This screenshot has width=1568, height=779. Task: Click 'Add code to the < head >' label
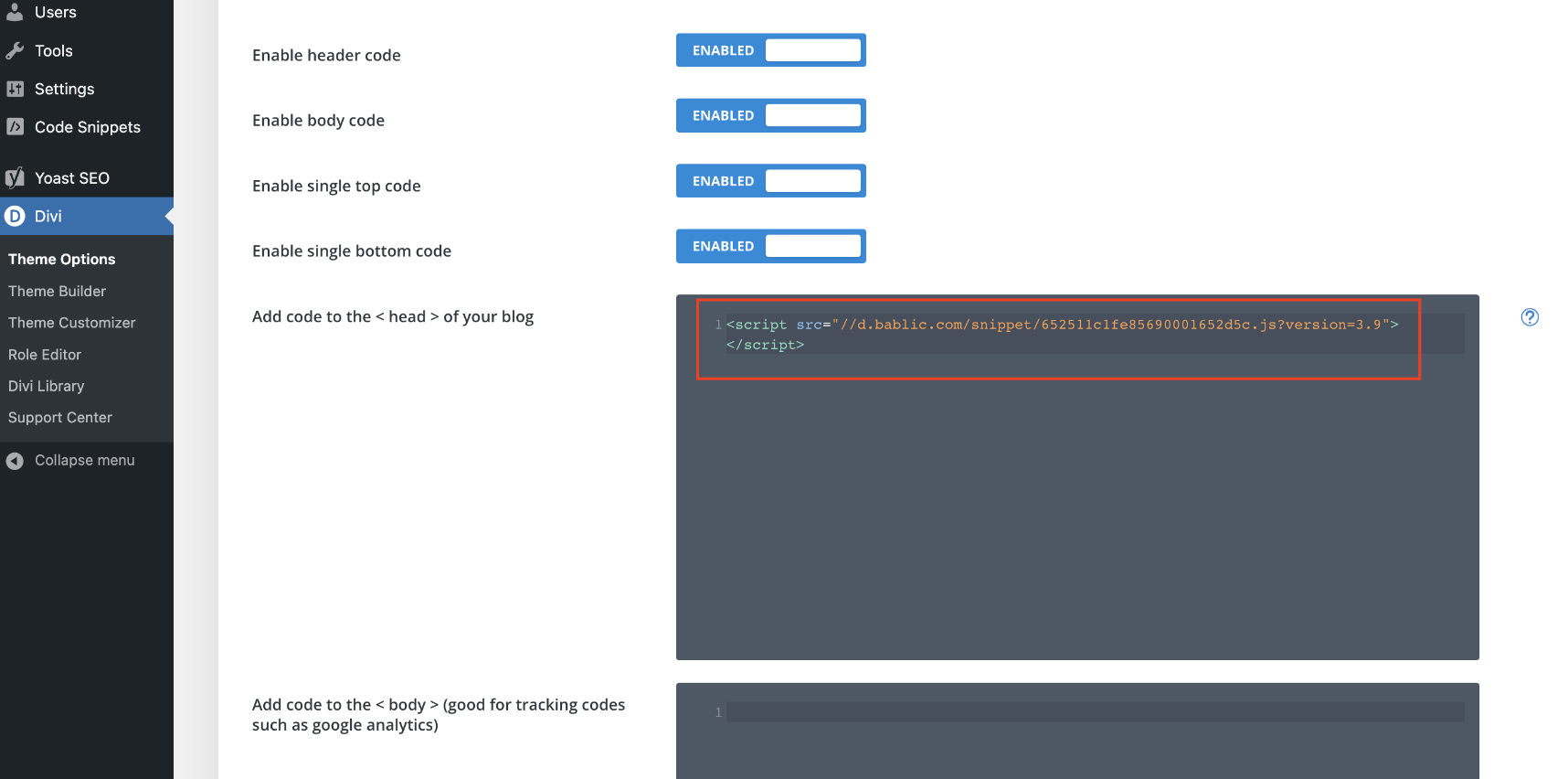393,316
